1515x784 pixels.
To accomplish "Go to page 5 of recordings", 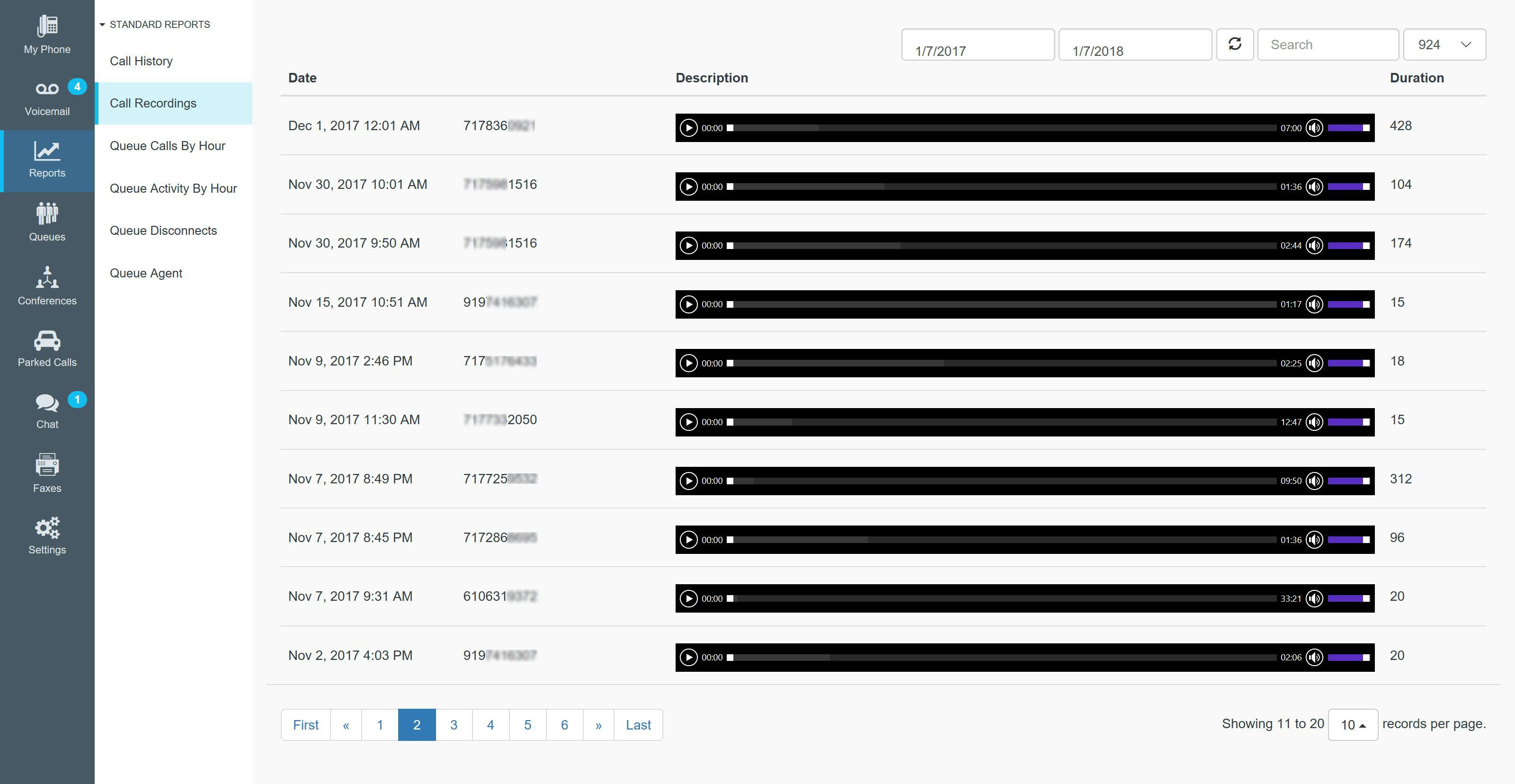I will pos(527,725).
